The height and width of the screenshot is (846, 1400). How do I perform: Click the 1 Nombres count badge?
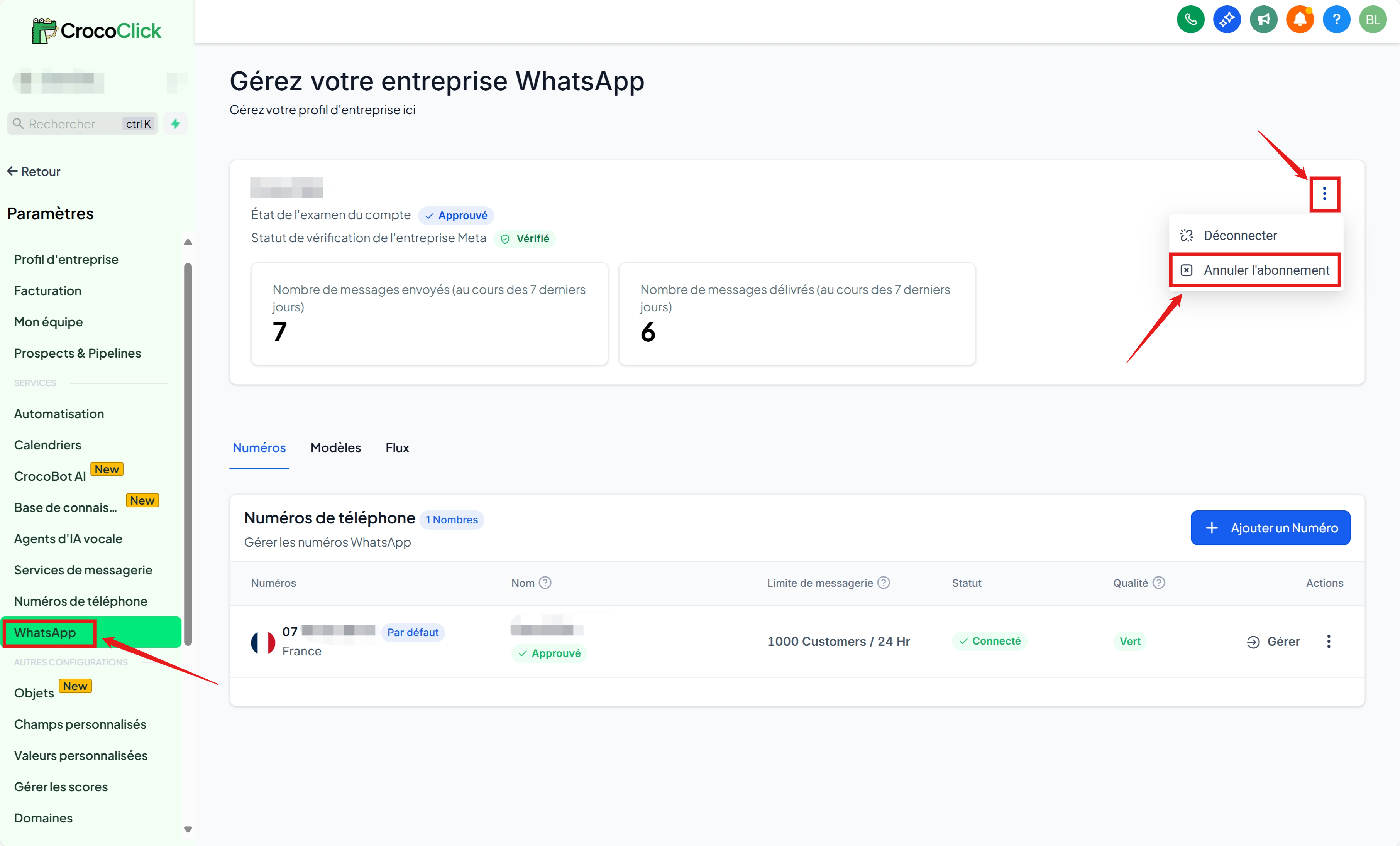point(452,520)
